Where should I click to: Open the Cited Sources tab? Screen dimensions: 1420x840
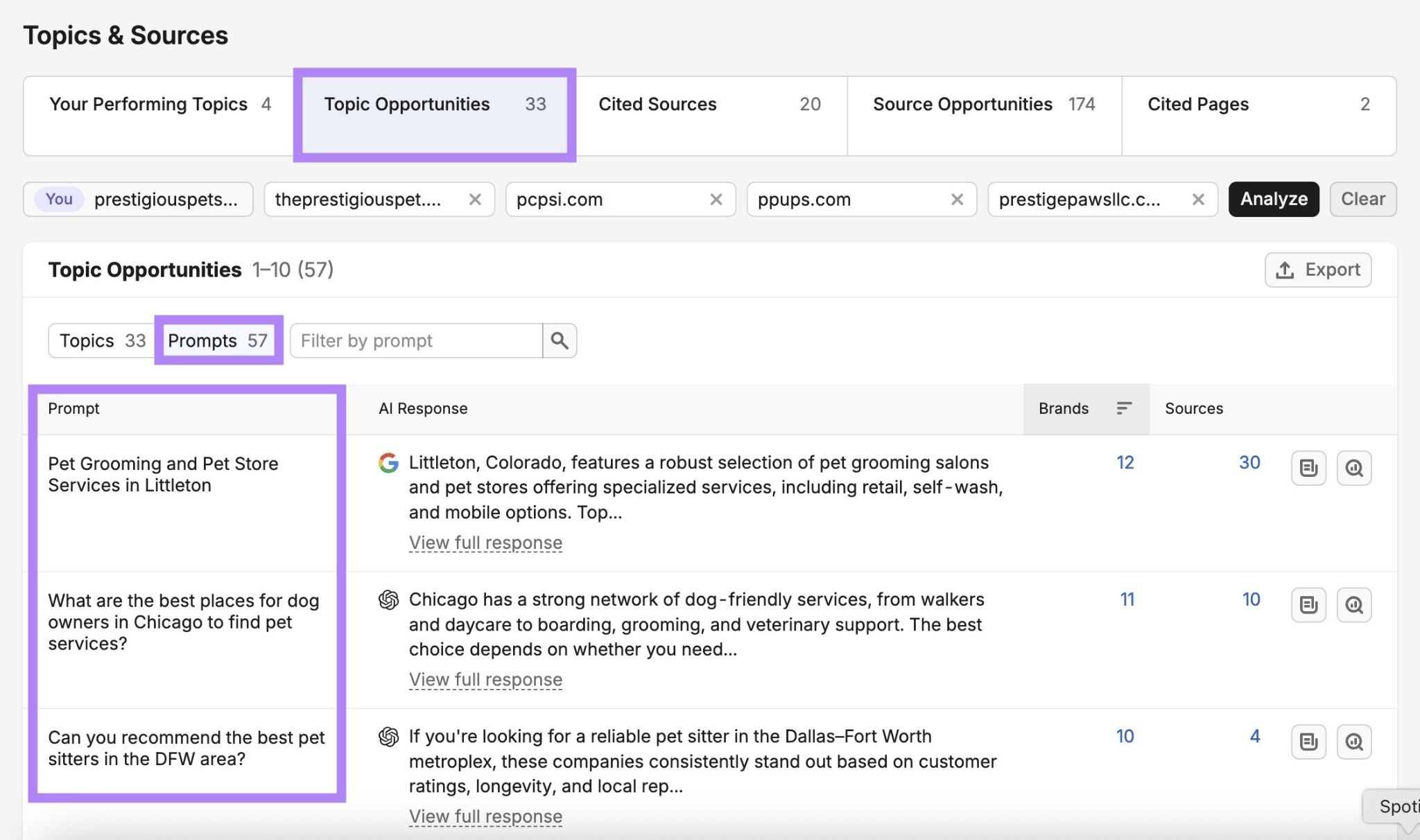pyautogui.click(x=710, y=116)
